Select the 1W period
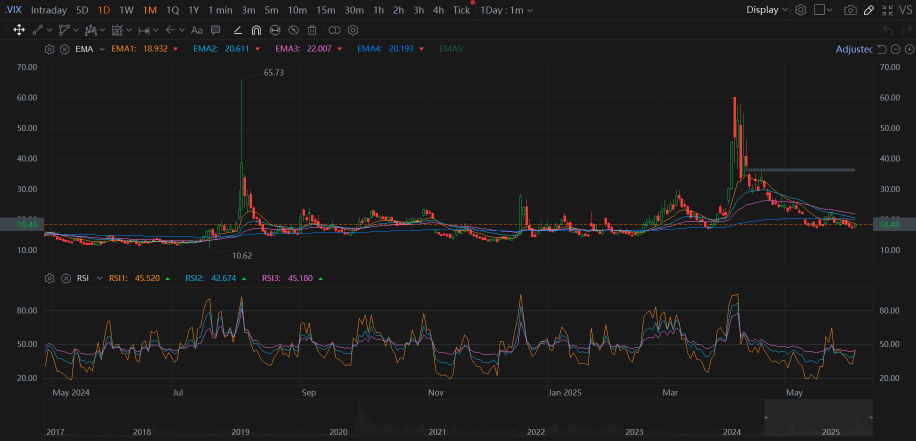The width and height of the screenshot is (916, 441). (126, 10)
